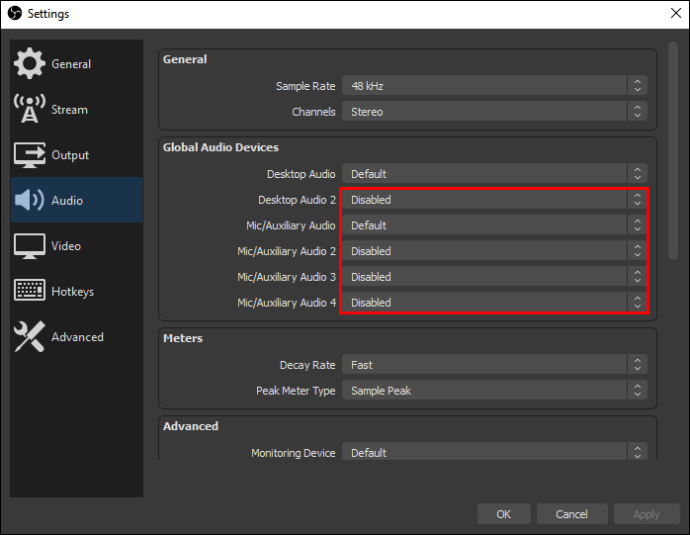
Task: Select the Audio speaker icon
Action: tap(29, 201)
